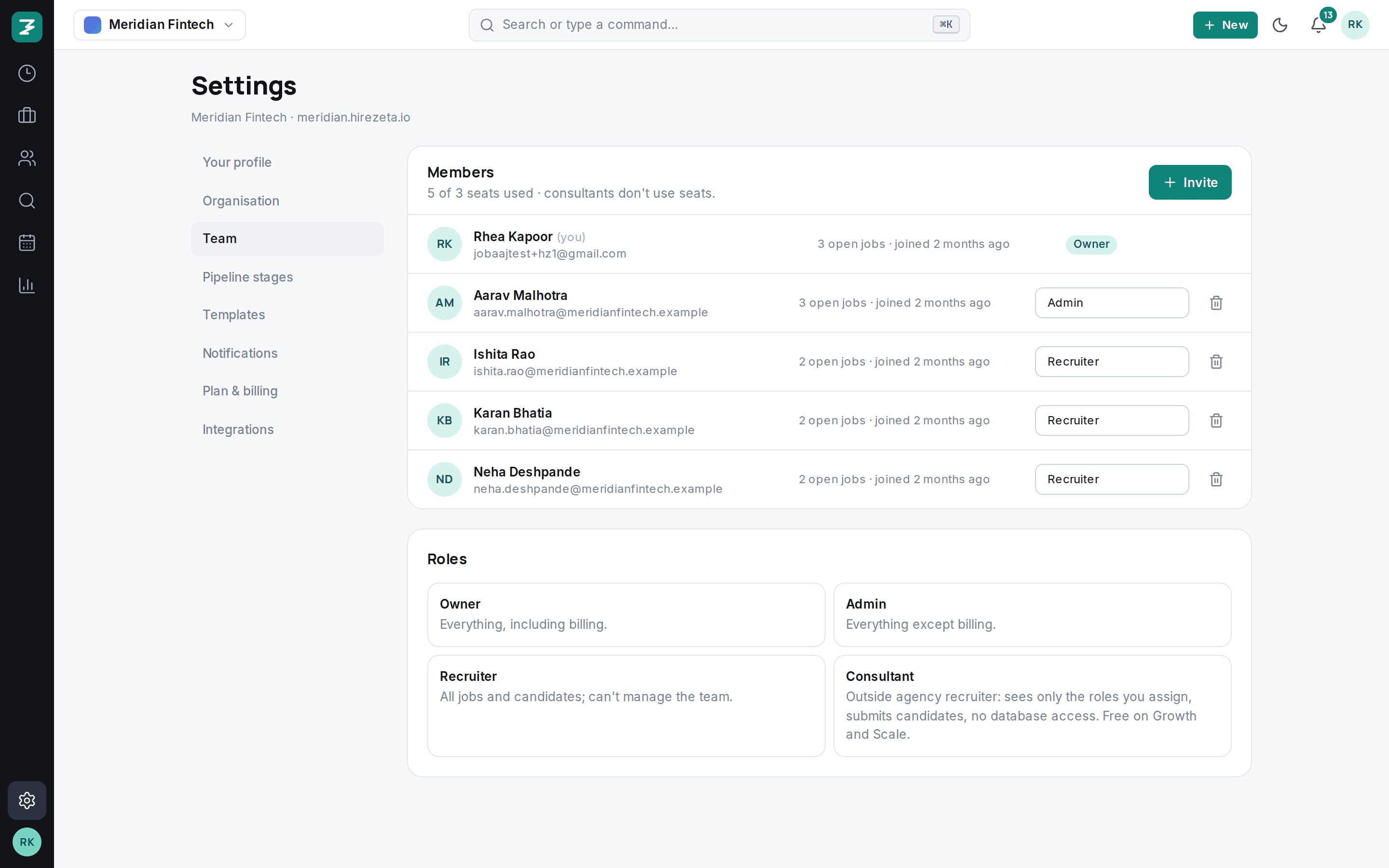This screenshot has width=1389, height=868.
Task: Click the New button in the top bar
Action: [x=1225, y=25]
